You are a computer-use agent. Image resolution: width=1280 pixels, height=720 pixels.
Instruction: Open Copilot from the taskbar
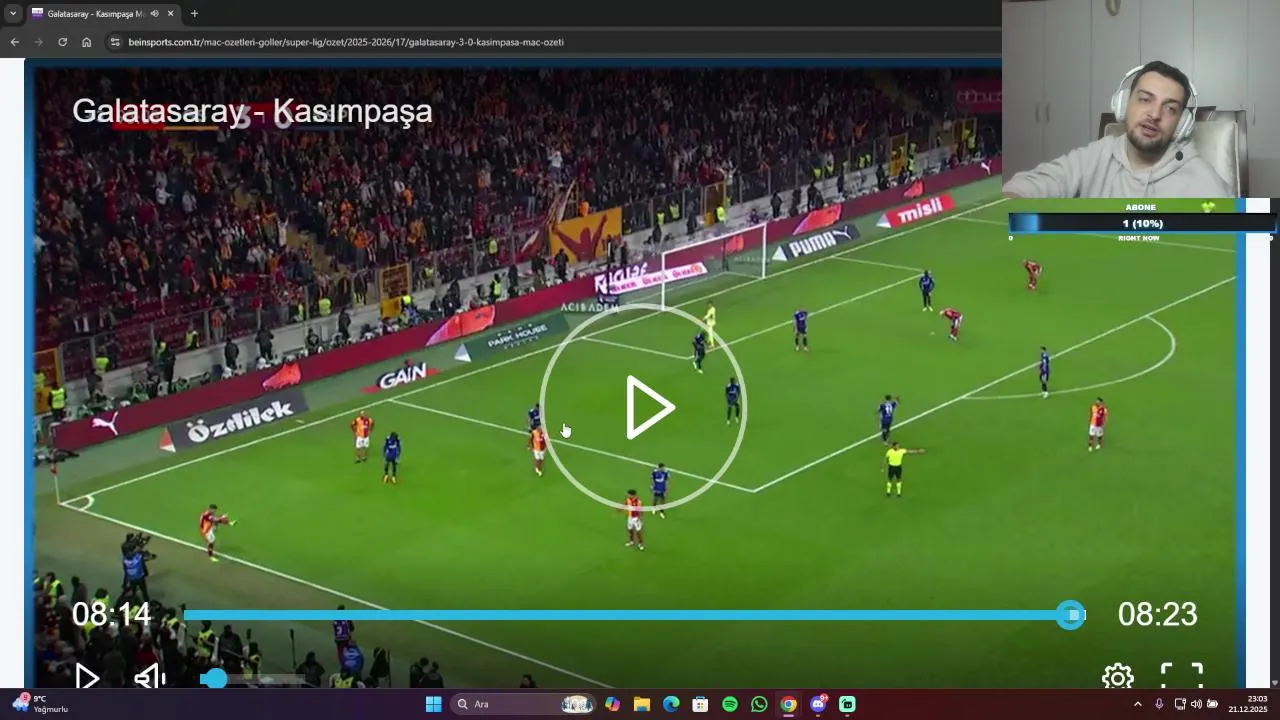[x=612, y=704]
